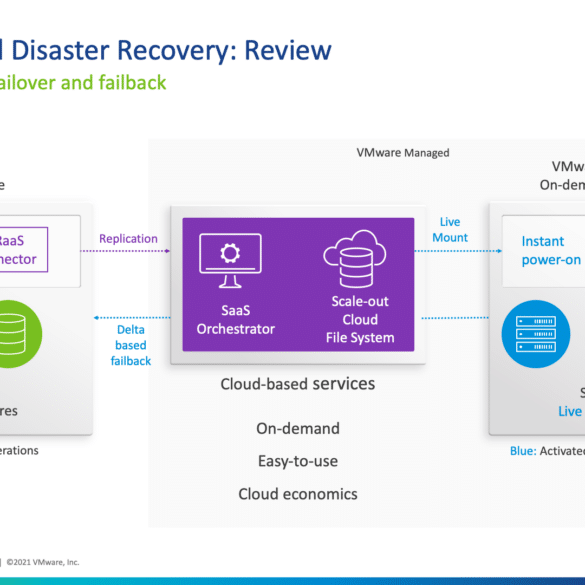This screenshot has width=585, height=585.
Task: Click the 'On-demand' text
Action: [298, 428]
